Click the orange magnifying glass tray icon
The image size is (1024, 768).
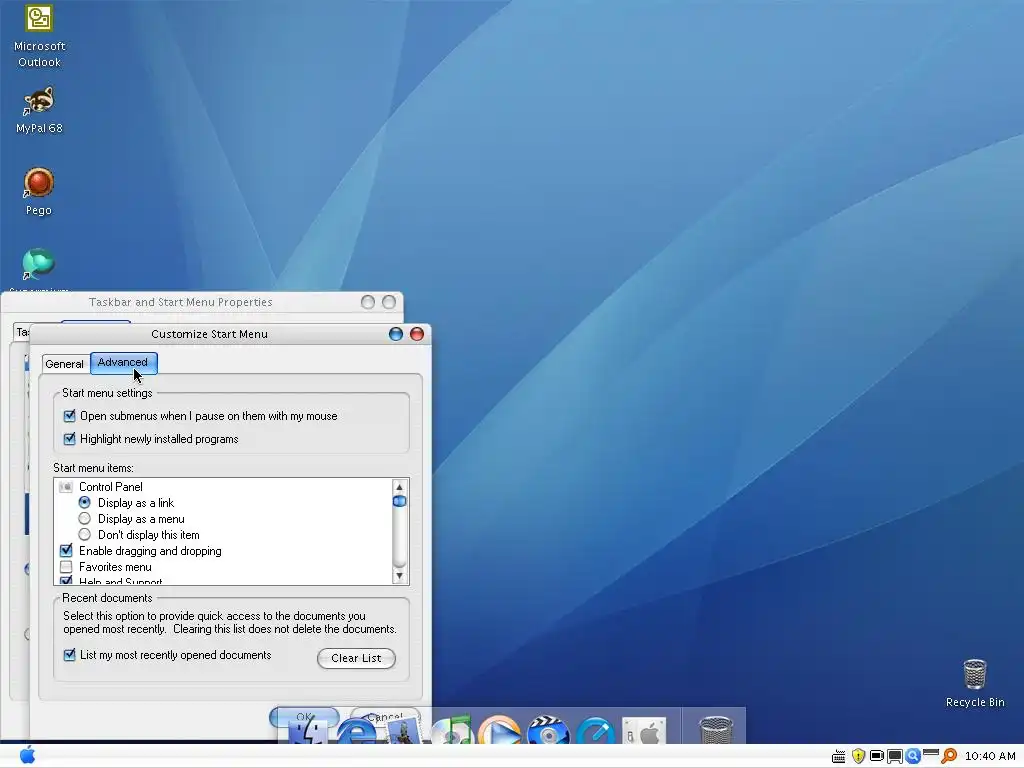click(949, 756)
